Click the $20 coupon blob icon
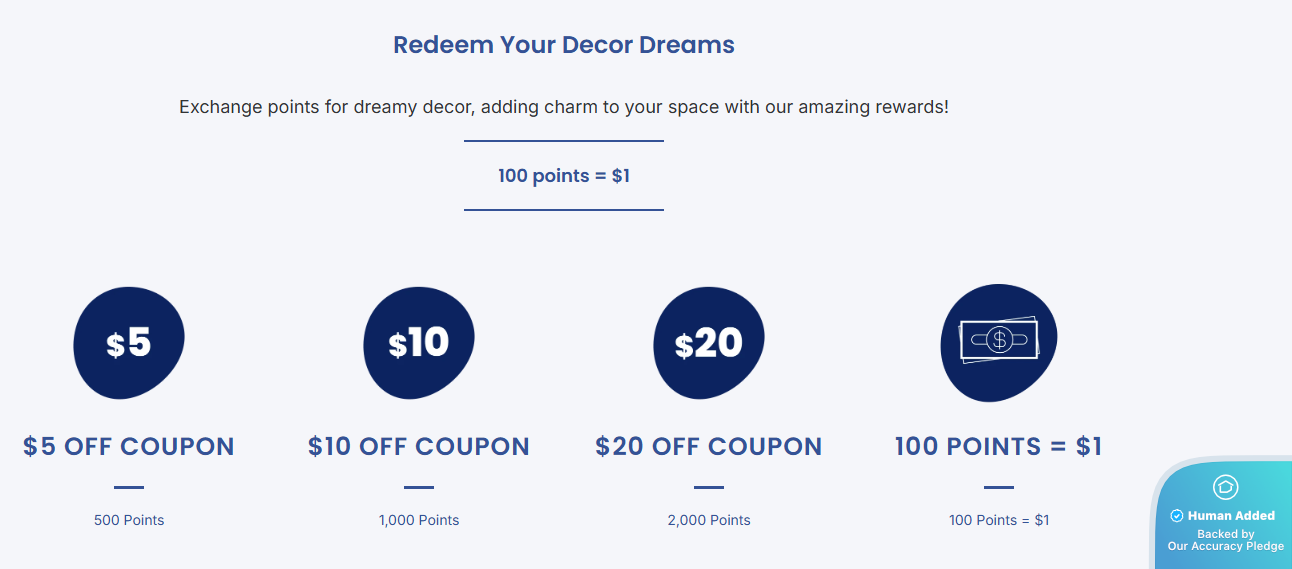Viewport: 1292px width, 569px height. pyautogui.click(x=708, y=343)
